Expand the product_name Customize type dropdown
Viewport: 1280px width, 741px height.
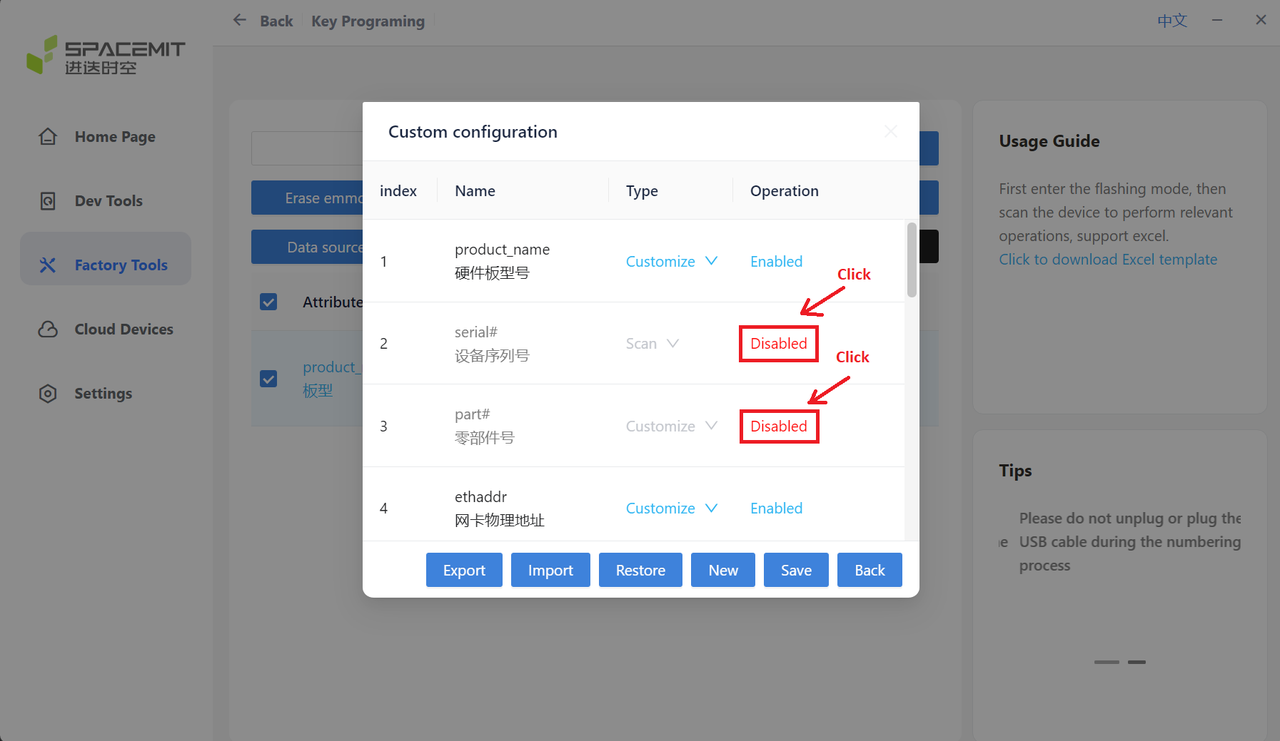pos(672,261)
